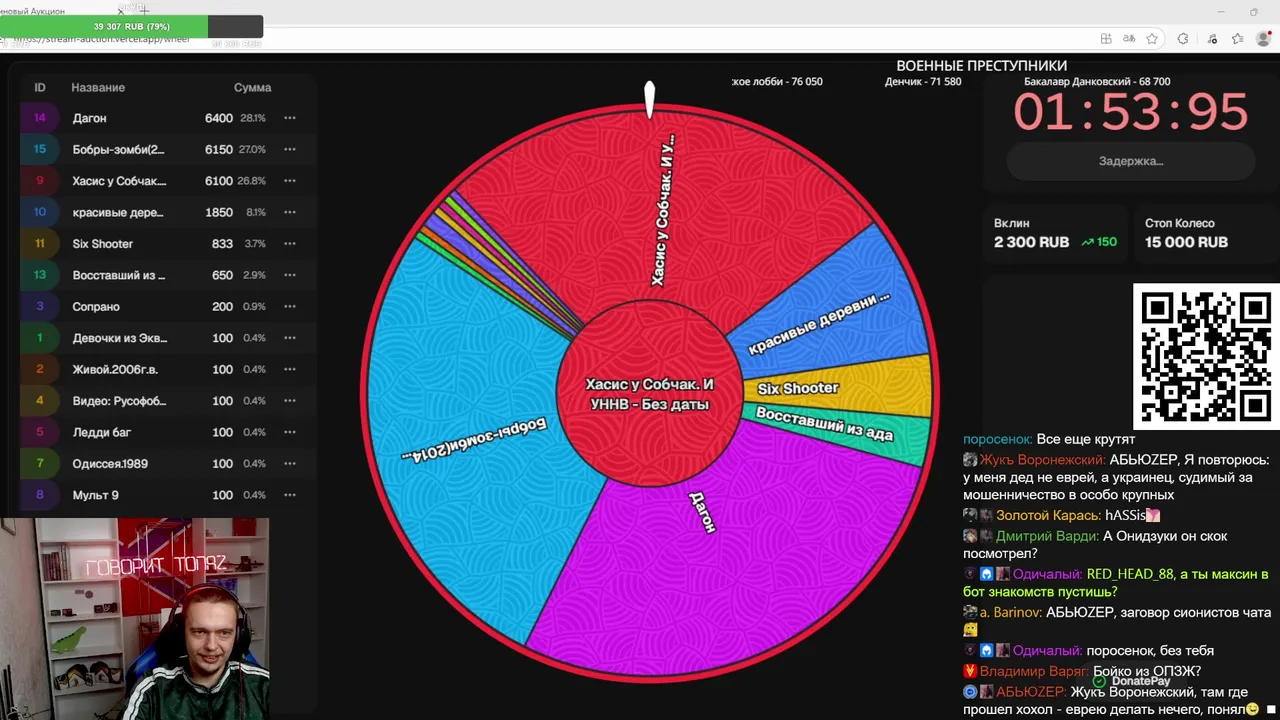This screenshot has height=720, width=1280.
Task: Open a new browser tab
Action: coord(143,10)
